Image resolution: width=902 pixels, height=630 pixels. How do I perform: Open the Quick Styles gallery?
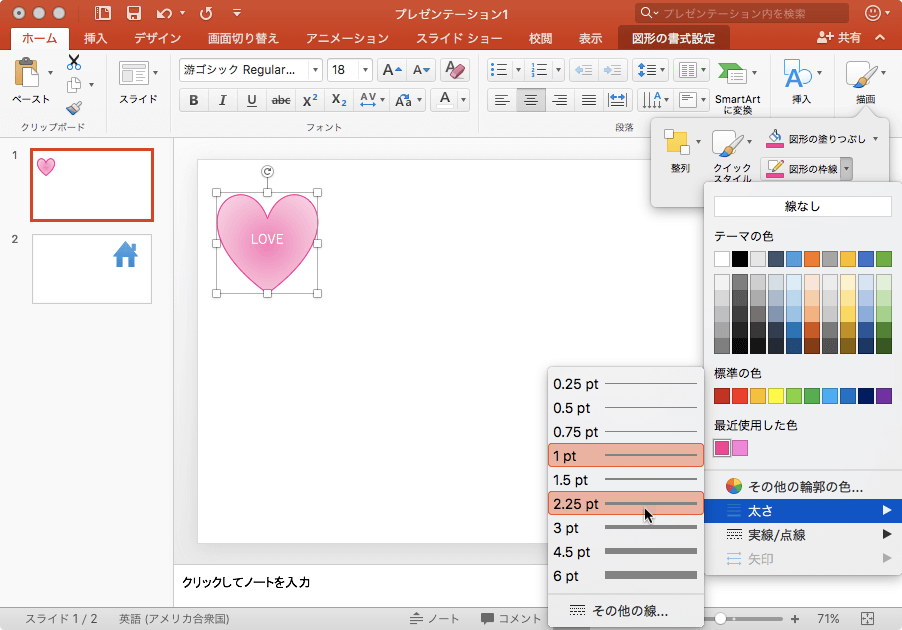732,147
